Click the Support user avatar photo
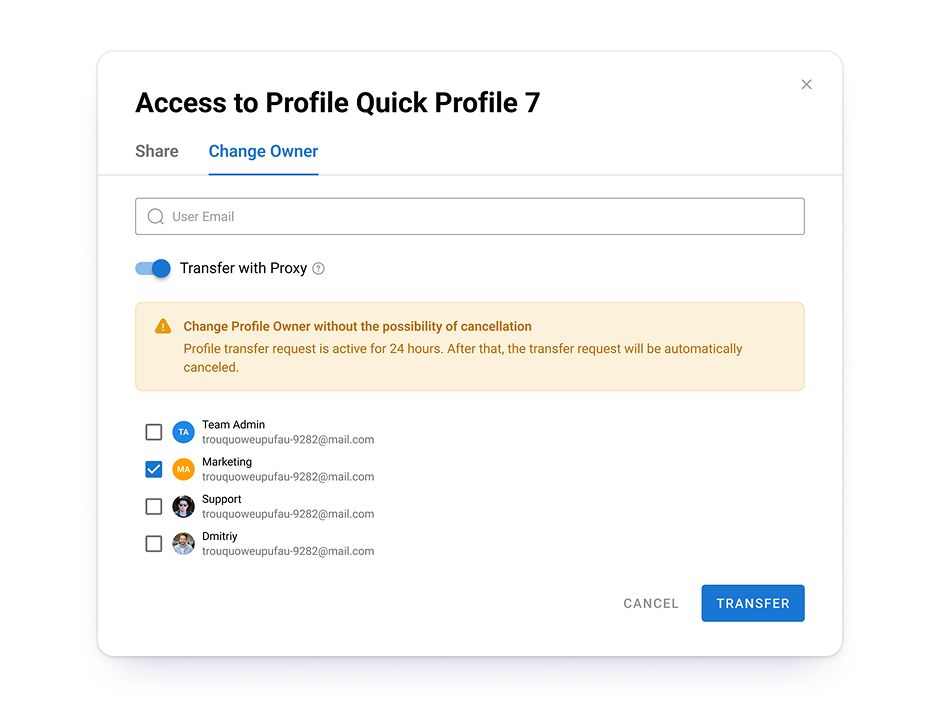This screenshot has height=708, width=940. coord(183,507)
